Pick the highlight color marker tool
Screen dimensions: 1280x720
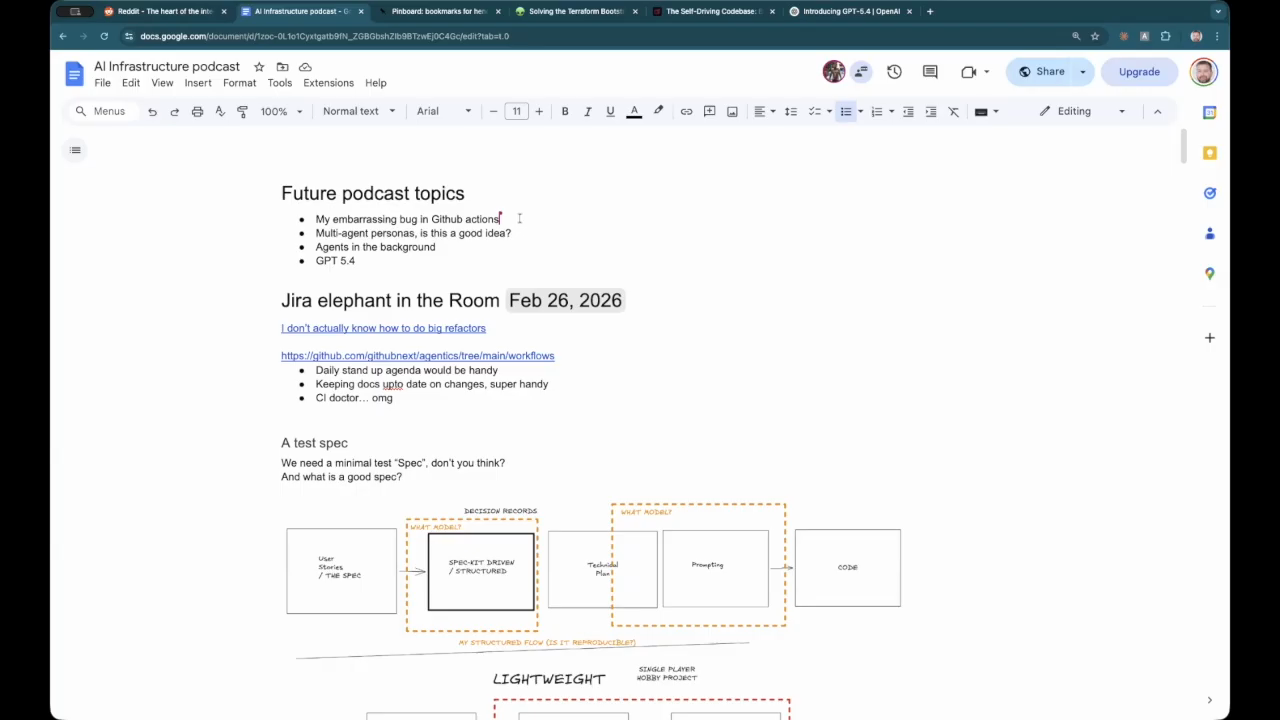coord(658,111)
